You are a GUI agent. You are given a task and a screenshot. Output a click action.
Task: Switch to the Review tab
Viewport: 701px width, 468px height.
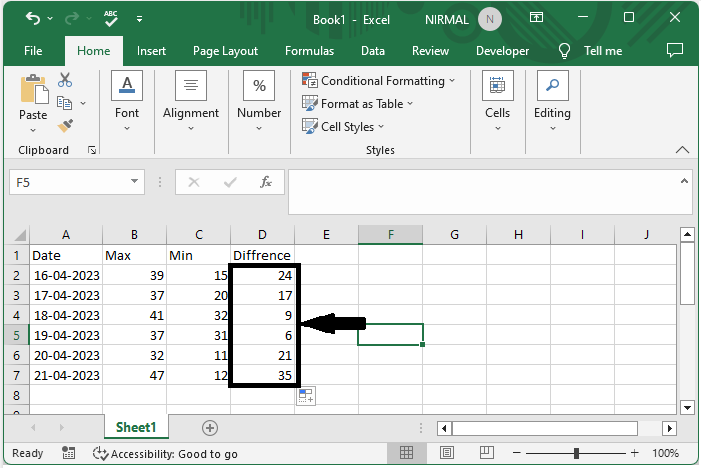(430, 51)
